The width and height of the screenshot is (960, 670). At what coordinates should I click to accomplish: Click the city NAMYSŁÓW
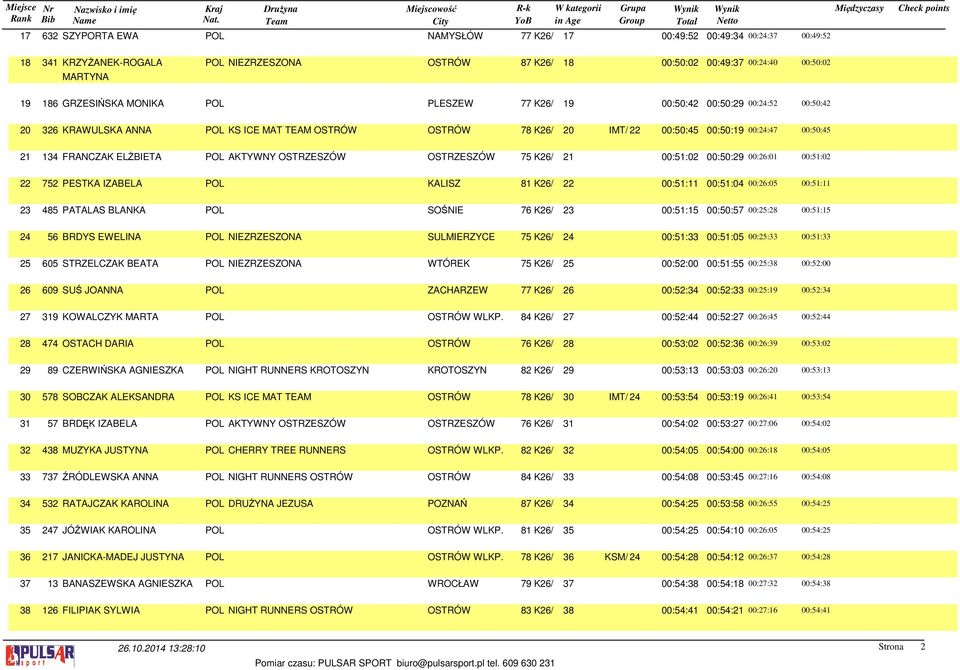[455, 36]
